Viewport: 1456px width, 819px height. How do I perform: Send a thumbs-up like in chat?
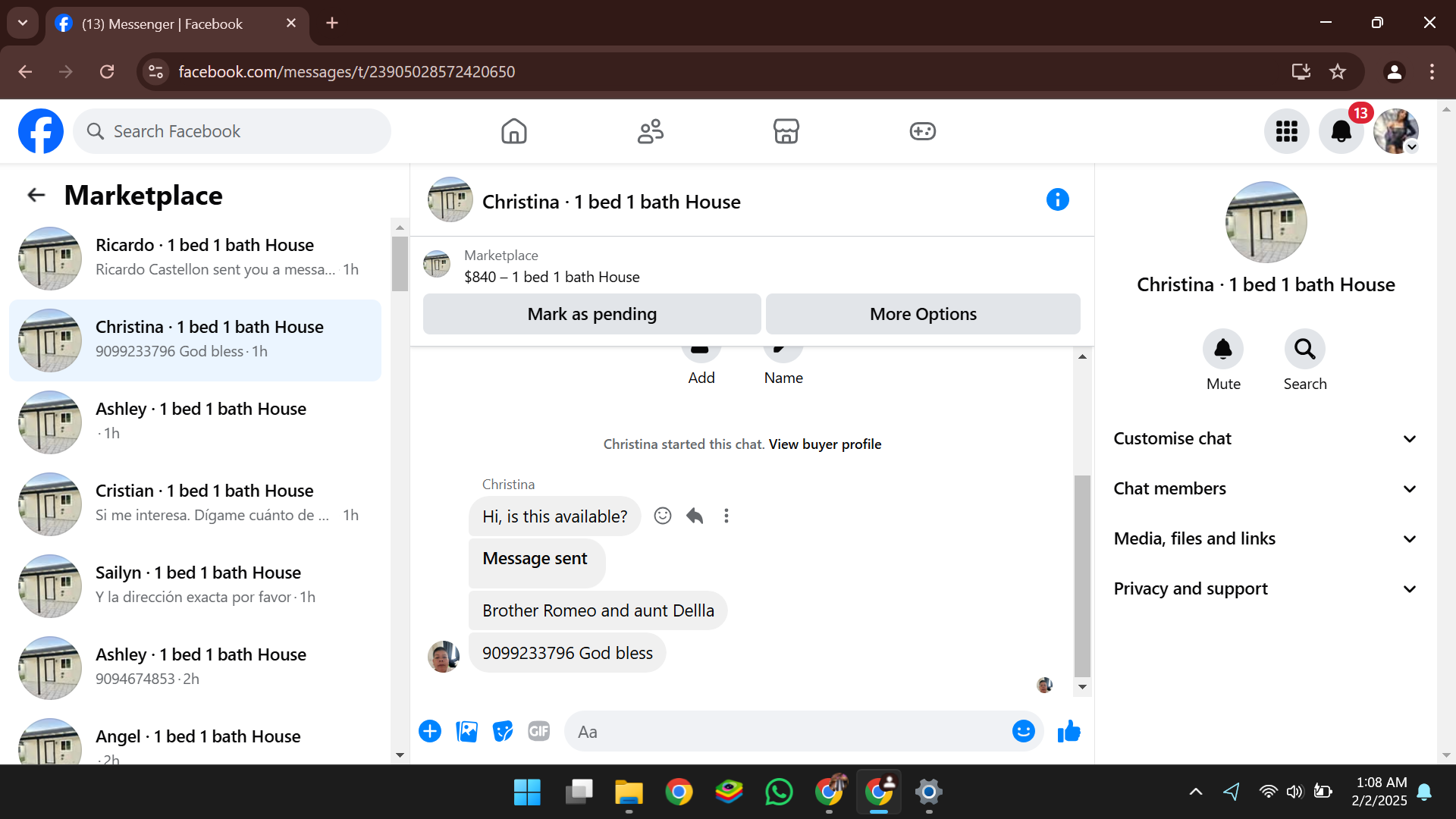[x=1068, y=731]
